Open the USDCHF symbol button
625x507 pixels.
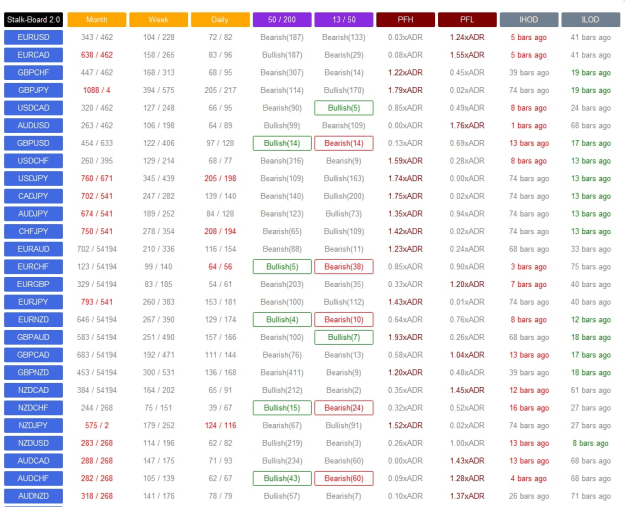pyautogui.click(x=33, y=161)
